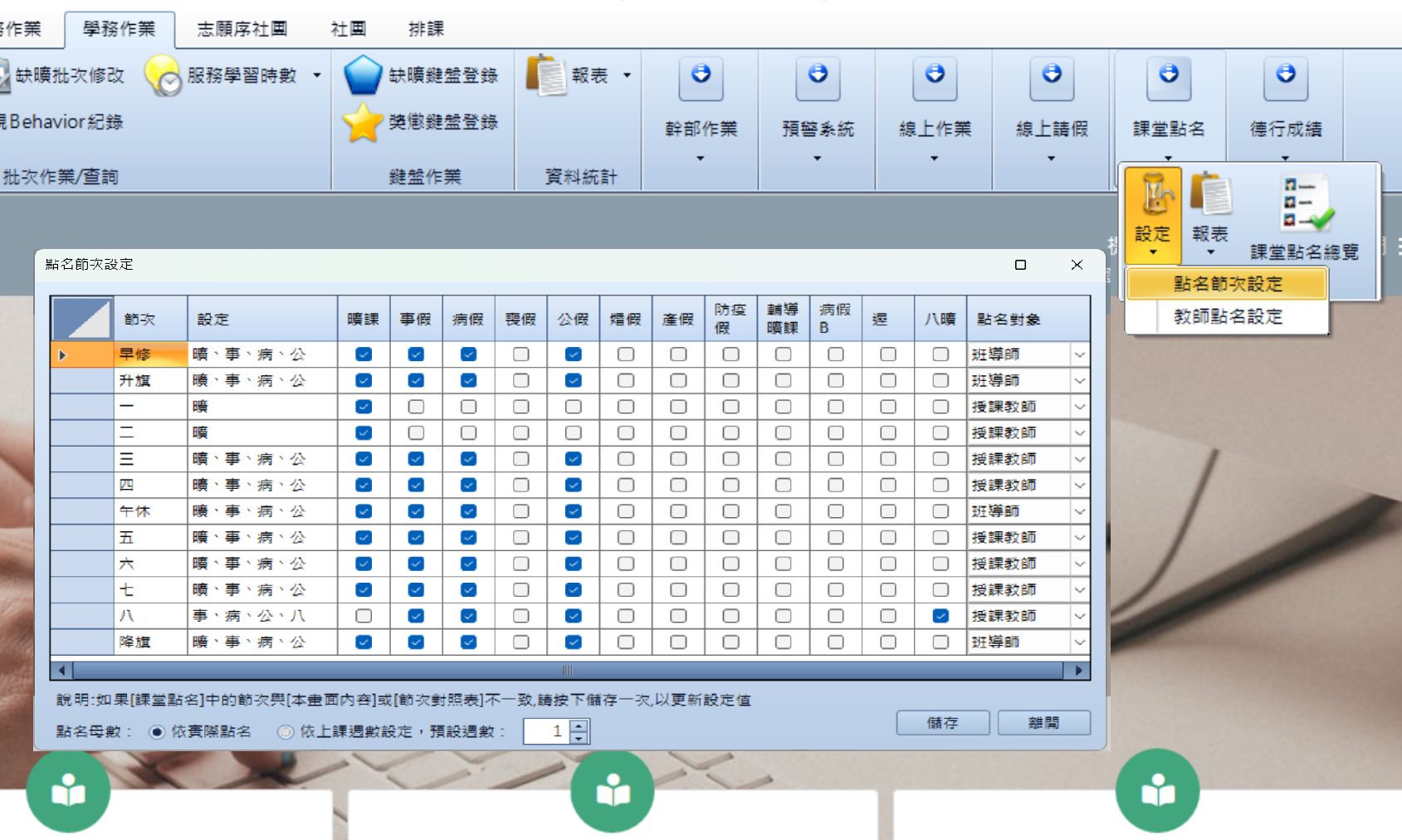Open 點名對象 dropdown for 降旗 row

(1079, 642)
